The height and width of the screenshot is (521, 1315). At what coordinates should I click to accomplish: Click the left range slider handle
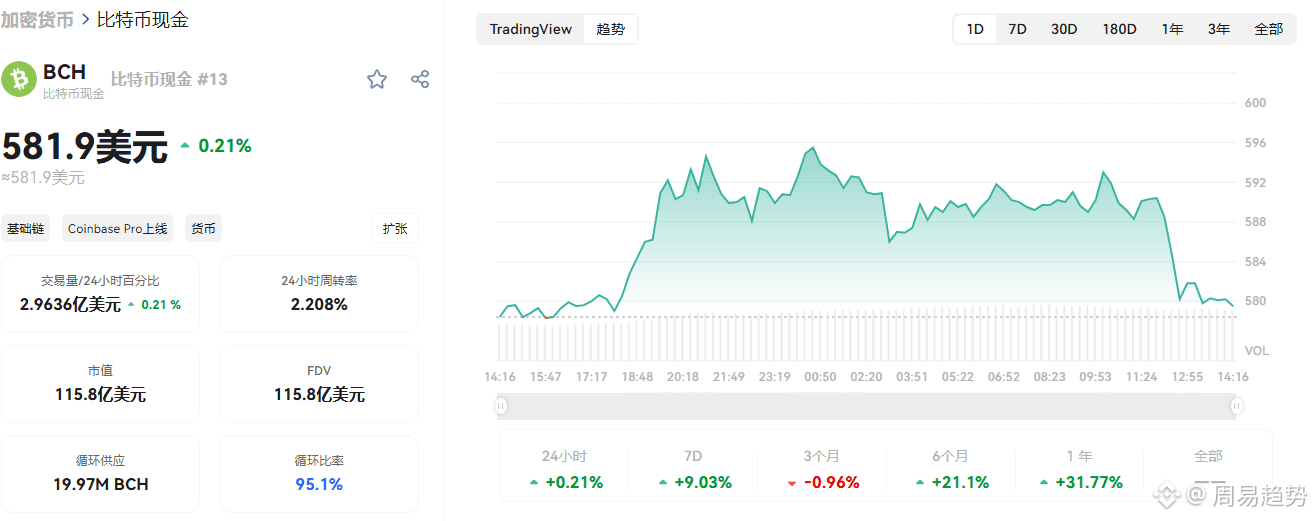(501, 406)
